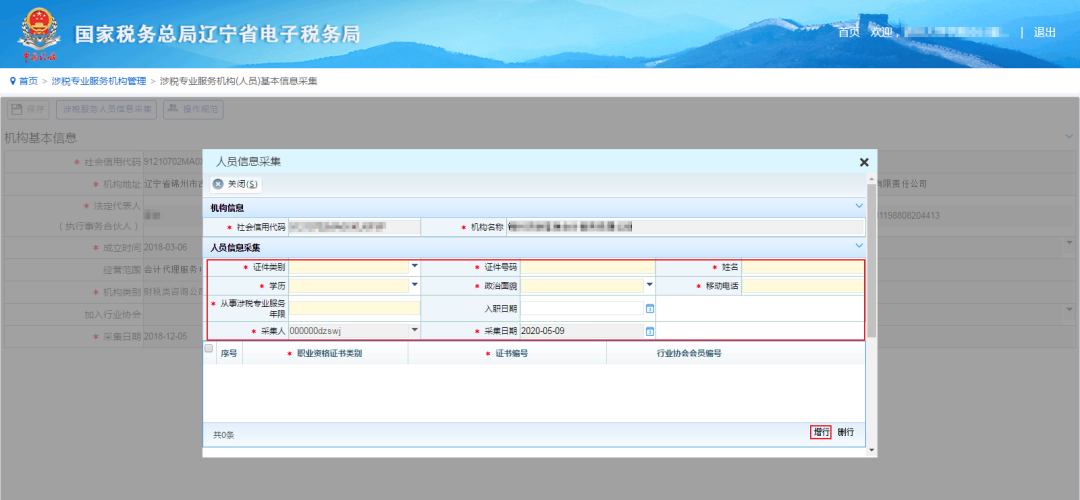Go to 涉税专业服务机构管理 breadcrumb
The height and width of the screenshot is (500, 1080).
(98, 81)
